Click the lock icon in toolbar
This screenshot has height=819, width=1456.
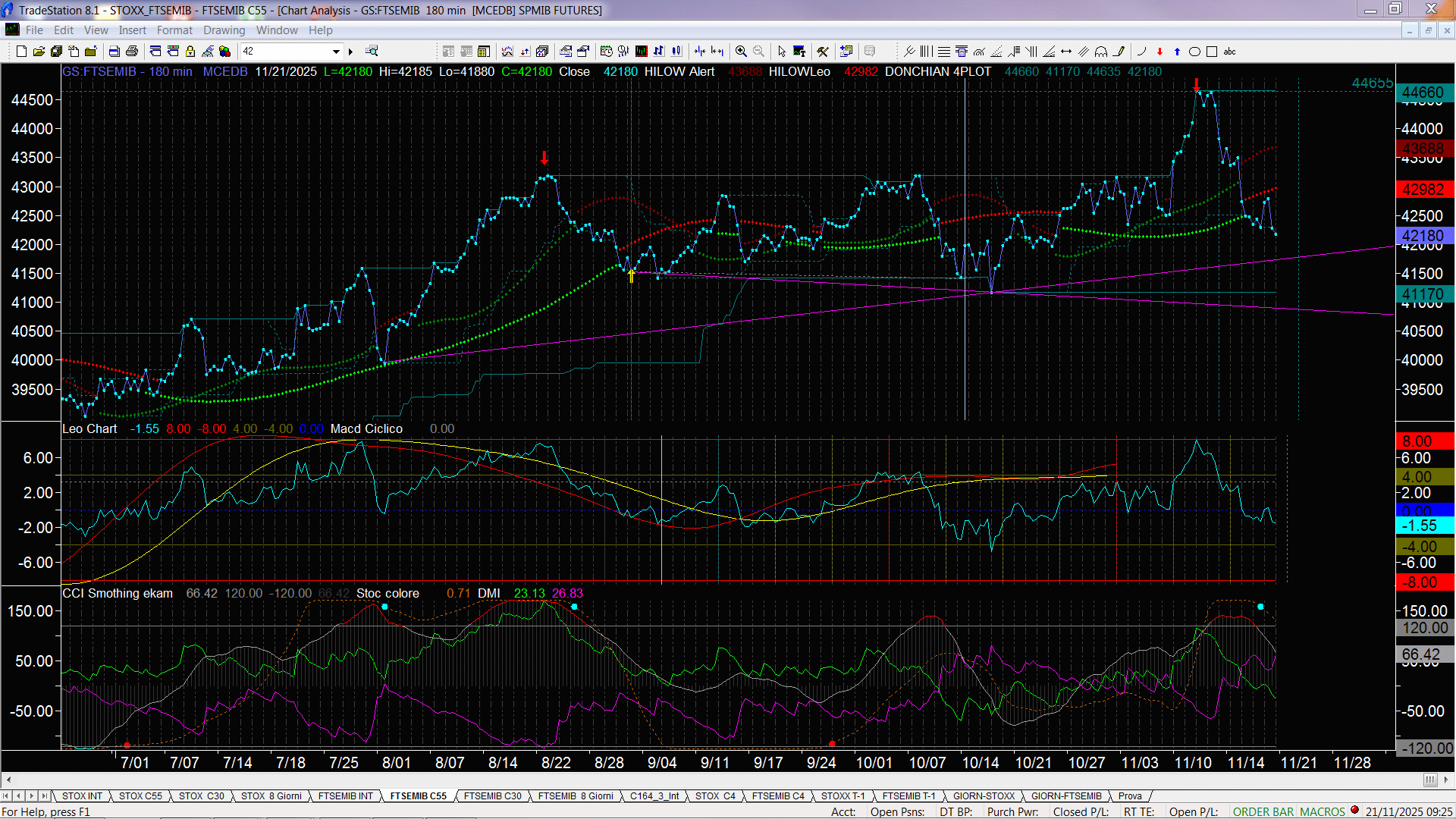click(190, 52)
